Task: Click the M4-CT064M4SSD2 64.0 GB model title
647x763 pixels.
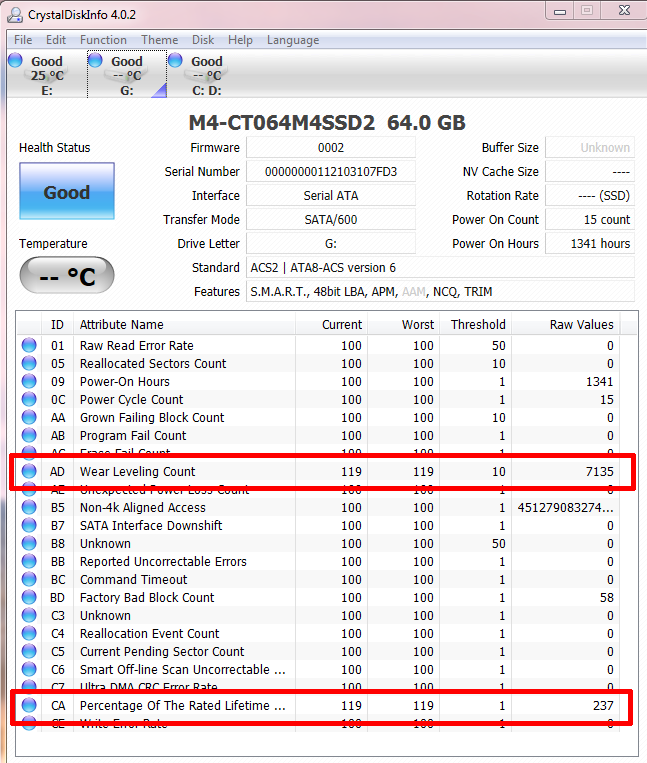Action: (327, 123)
